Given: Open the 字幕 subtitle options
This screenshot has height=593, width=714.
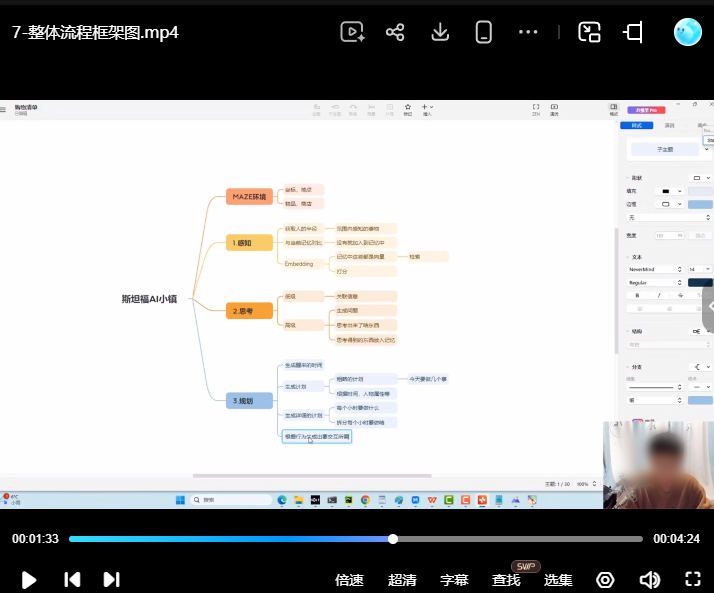Looking at the screenshot, I should coord(454,580).
